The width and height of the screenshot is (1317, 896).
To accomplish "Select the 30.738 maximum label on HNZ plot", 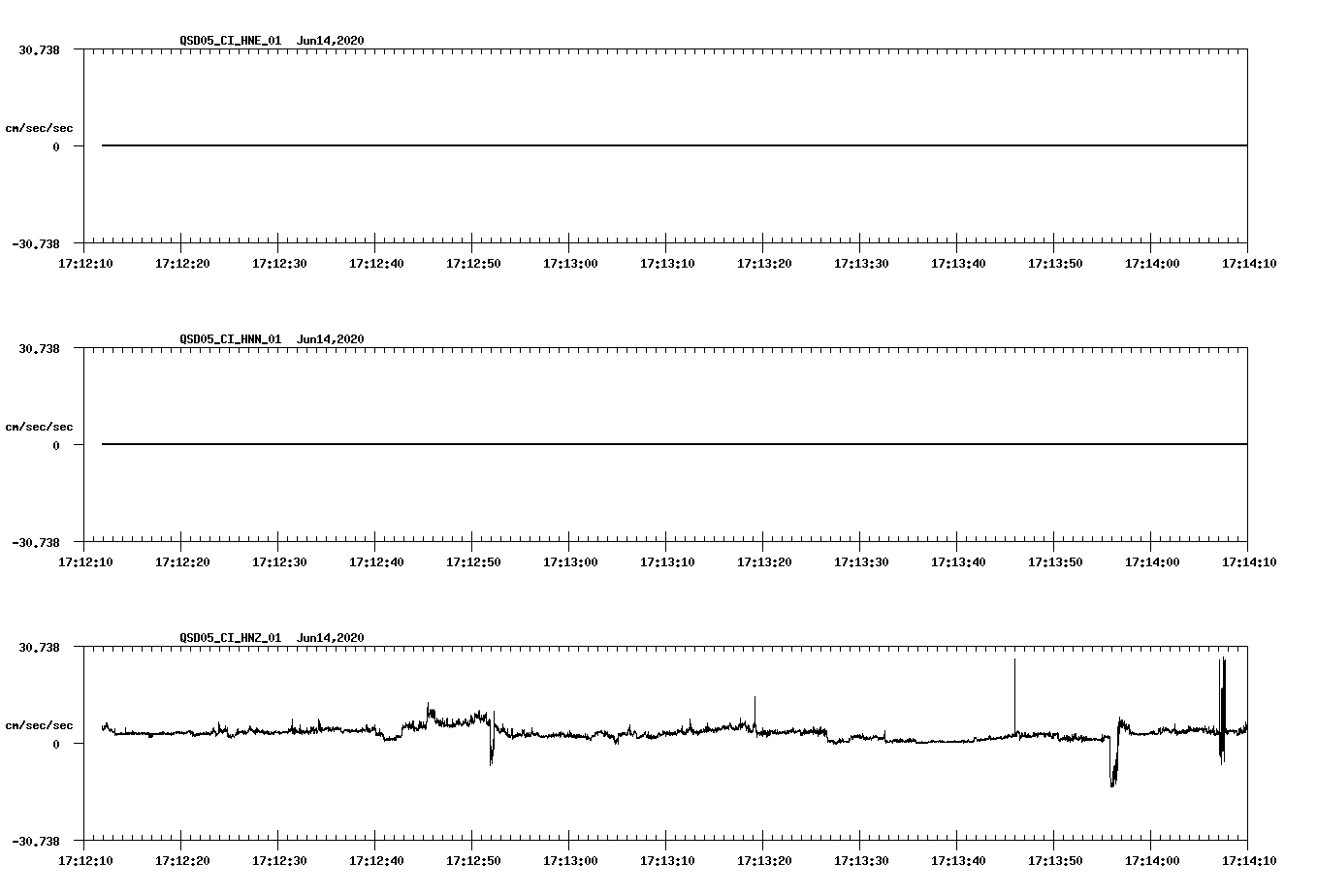I will click(x=40, y=647).
